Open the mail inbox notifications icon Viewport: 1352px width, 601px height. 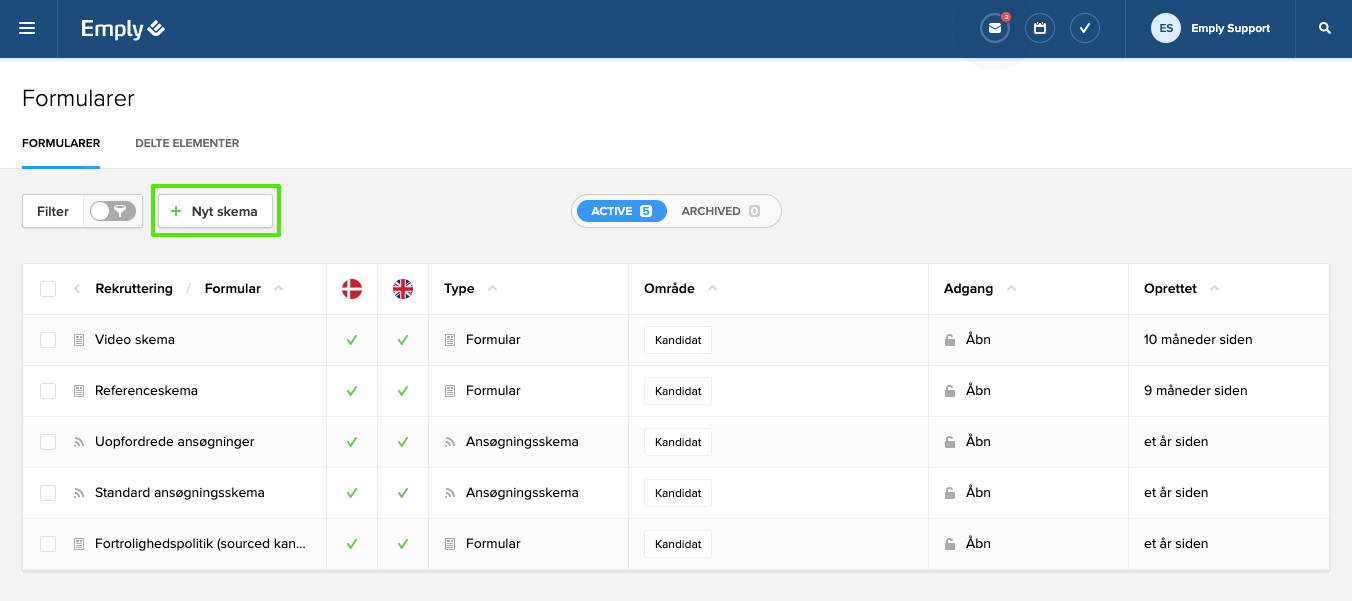point(995,29)
